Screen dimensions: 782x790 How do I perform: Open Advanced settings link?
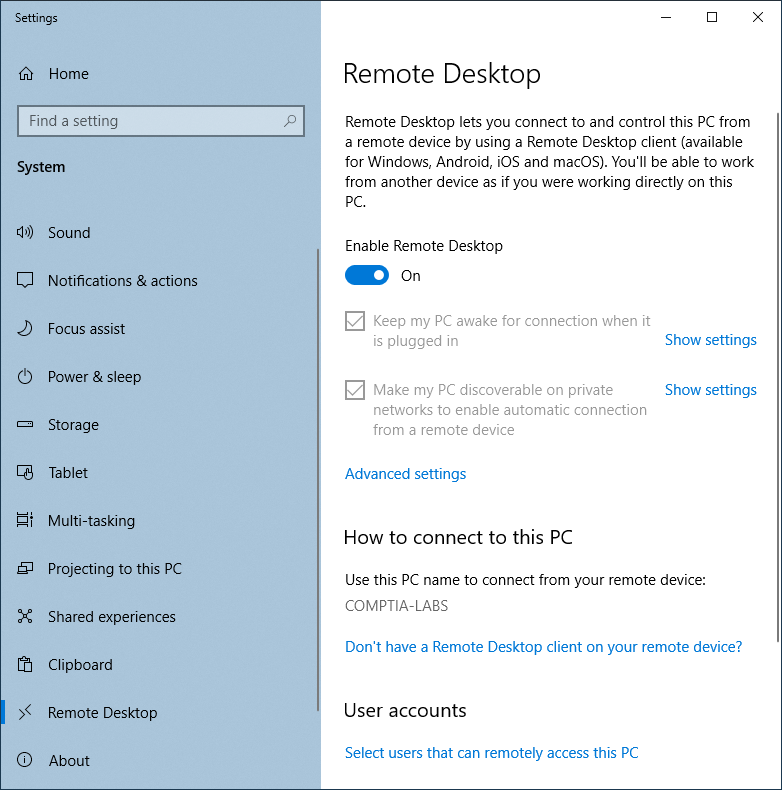(405, 474)
